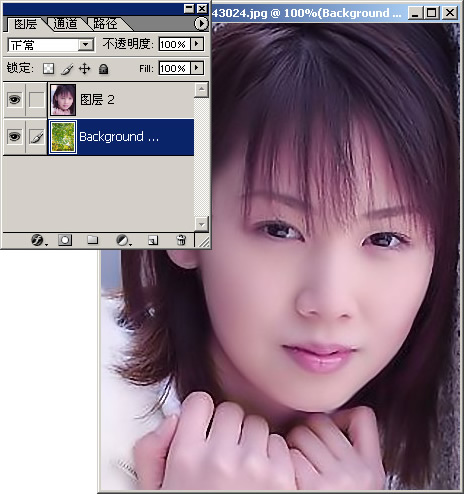Expand the Fill percentage arrow

[x=197, y=68]
